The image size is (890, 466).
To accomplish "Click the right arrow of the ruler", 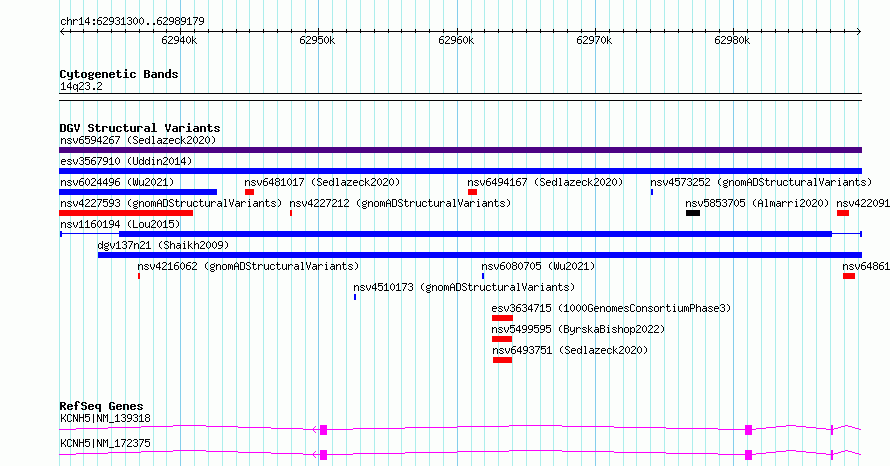I will pyautogui.click(x=859, y=31).
